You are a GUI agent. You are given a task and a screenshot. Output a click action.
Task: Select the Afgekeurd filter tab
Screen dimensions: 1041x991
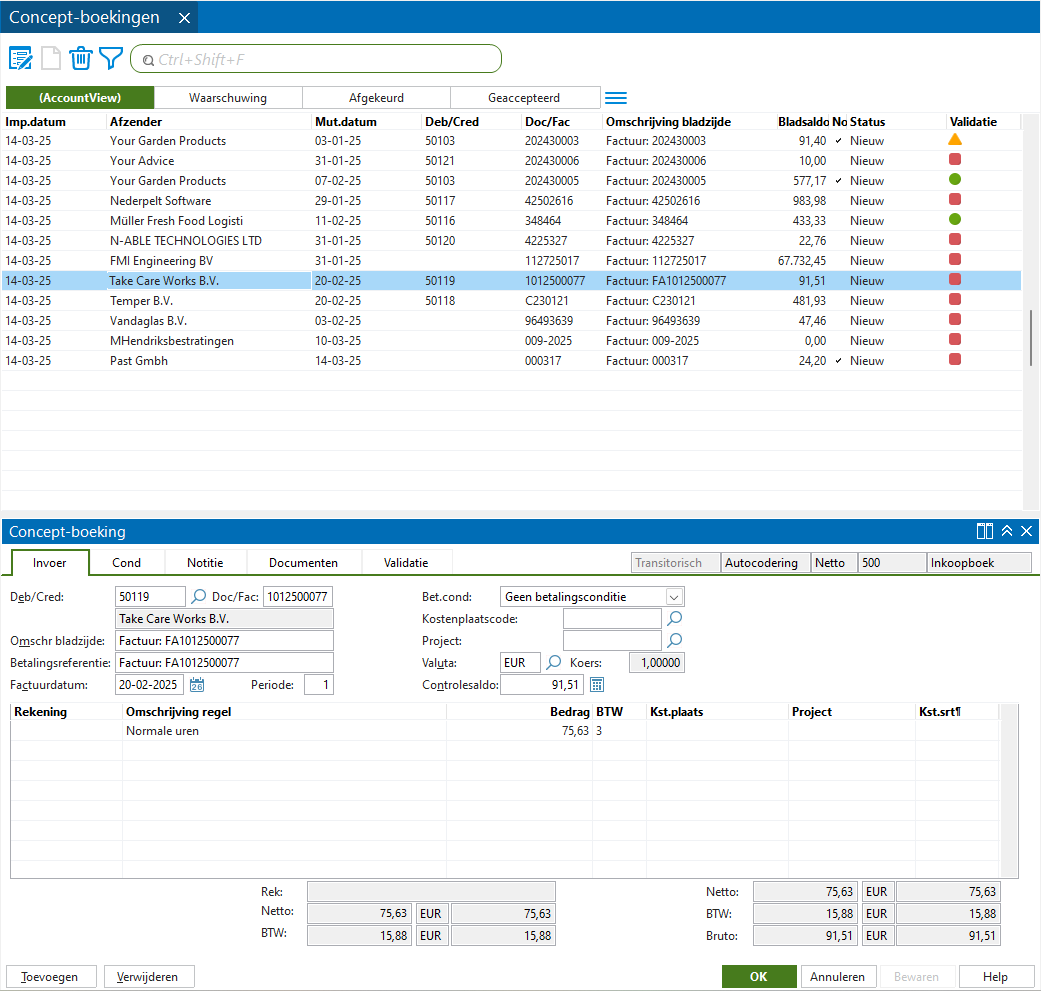coord(376,98)
